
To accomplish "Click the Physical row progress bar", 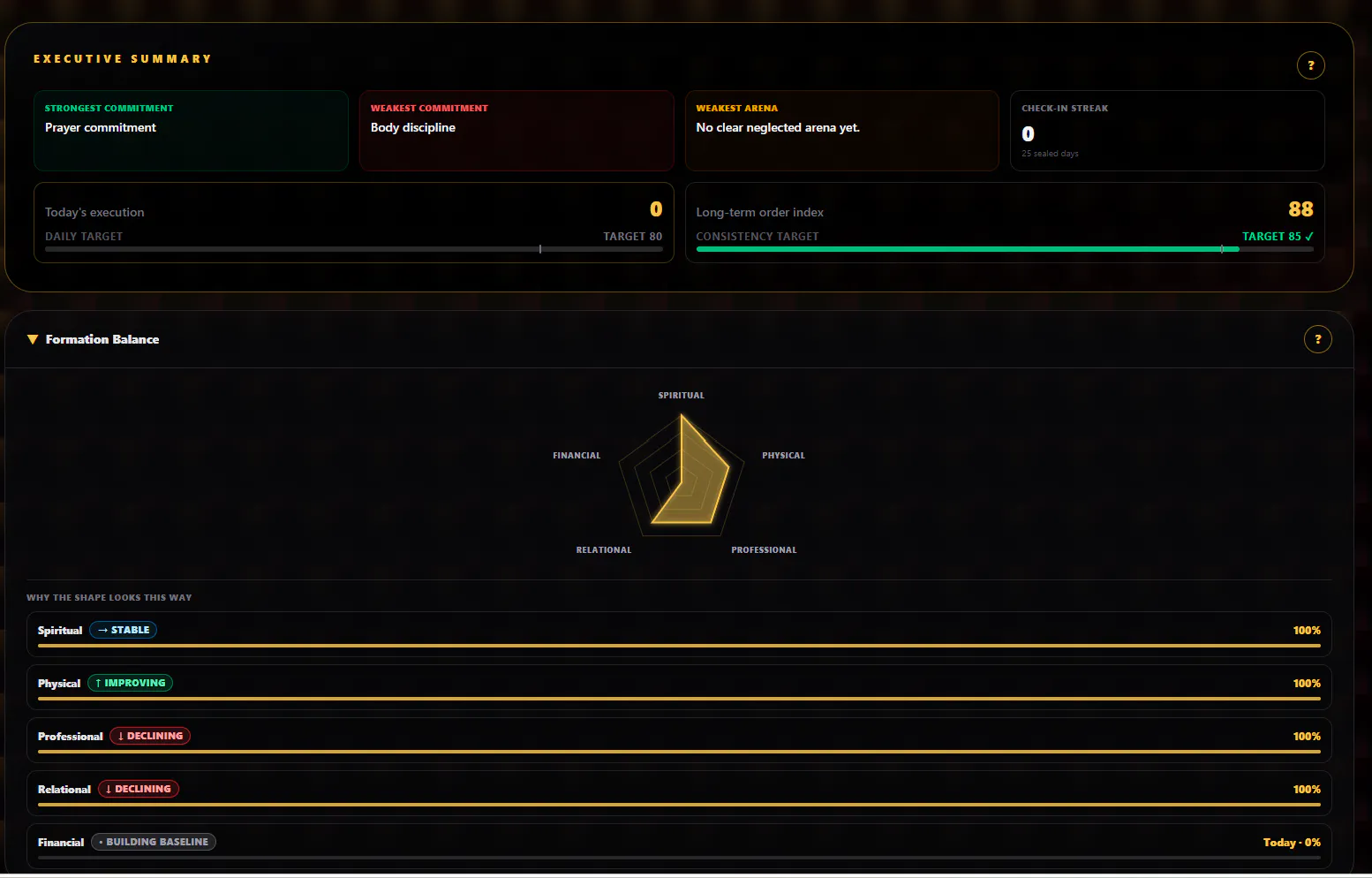I will coord(679,699).
